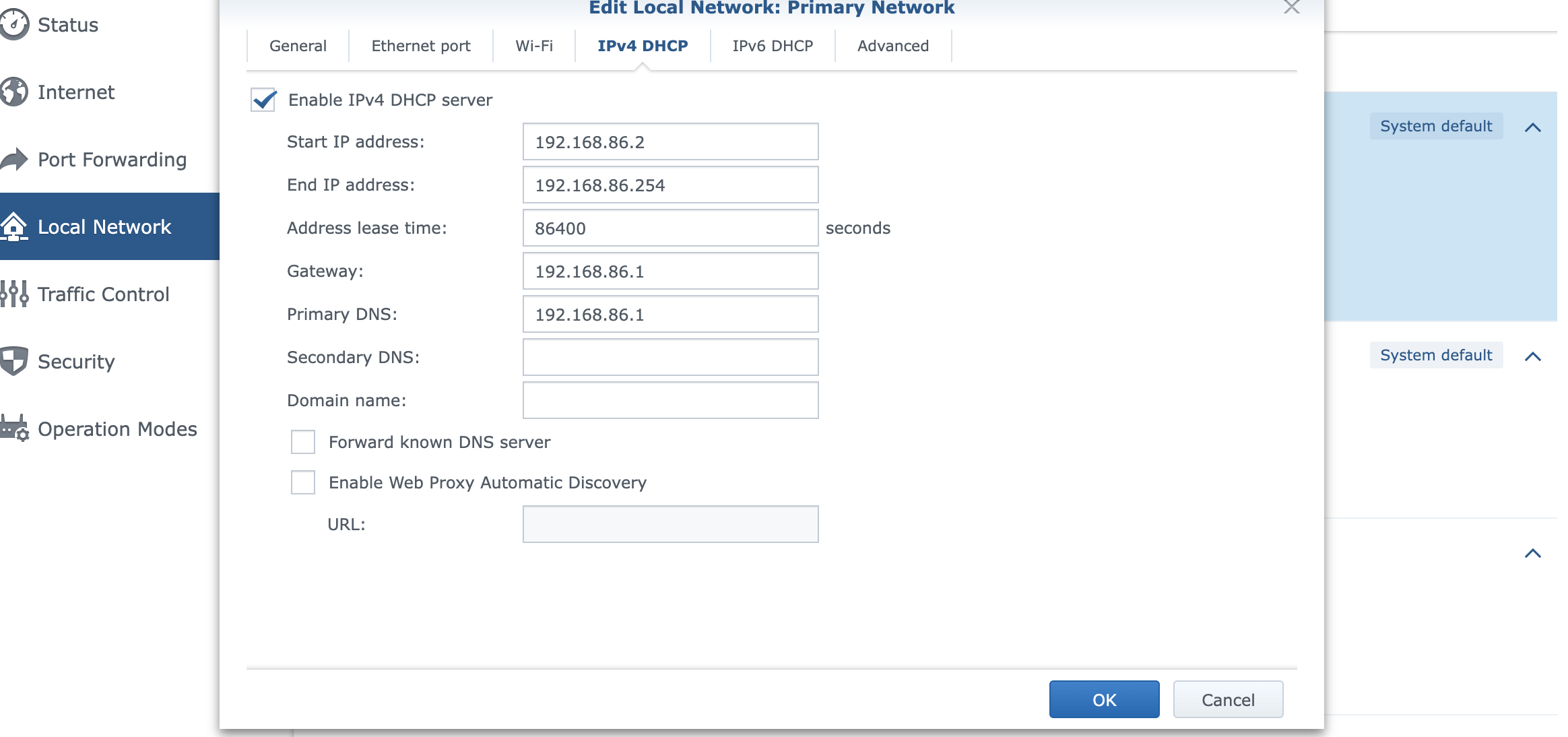Click the Address lease time field
The image size is (1568, 737).
pos(670,228)
